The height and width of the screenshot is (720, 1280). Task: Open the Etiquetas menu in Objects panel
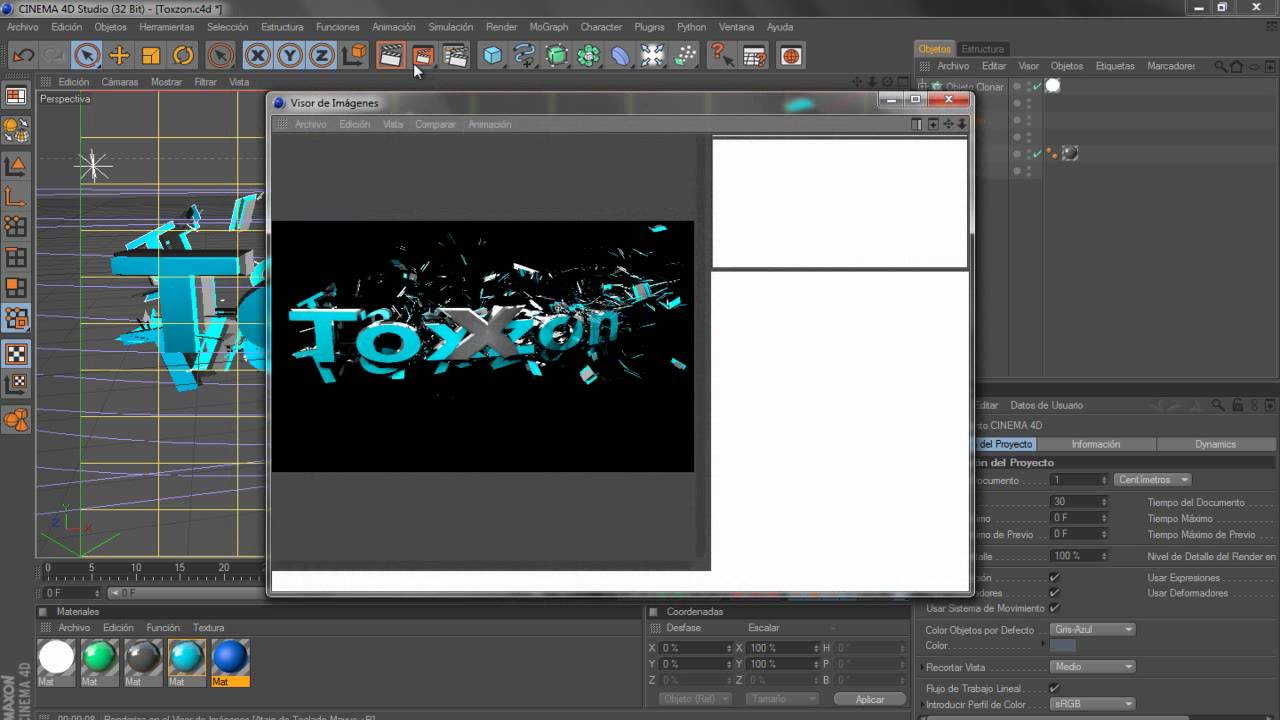pyautogui.click(x=1115, y=66)
